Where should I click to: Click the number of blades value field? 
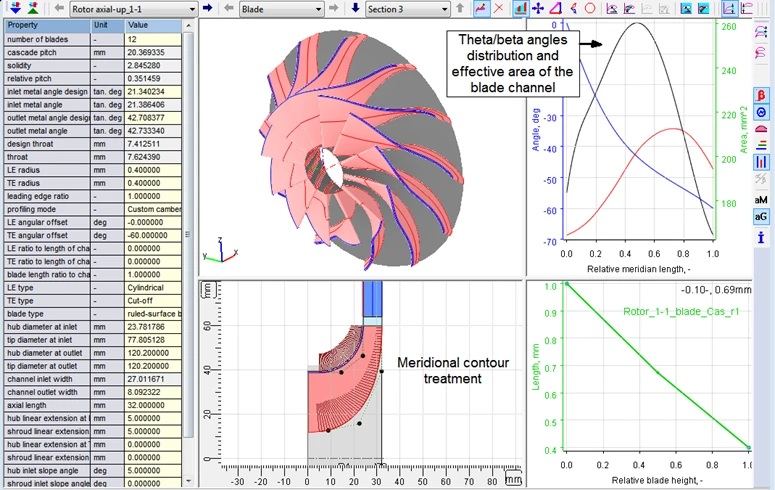[153, 38]
